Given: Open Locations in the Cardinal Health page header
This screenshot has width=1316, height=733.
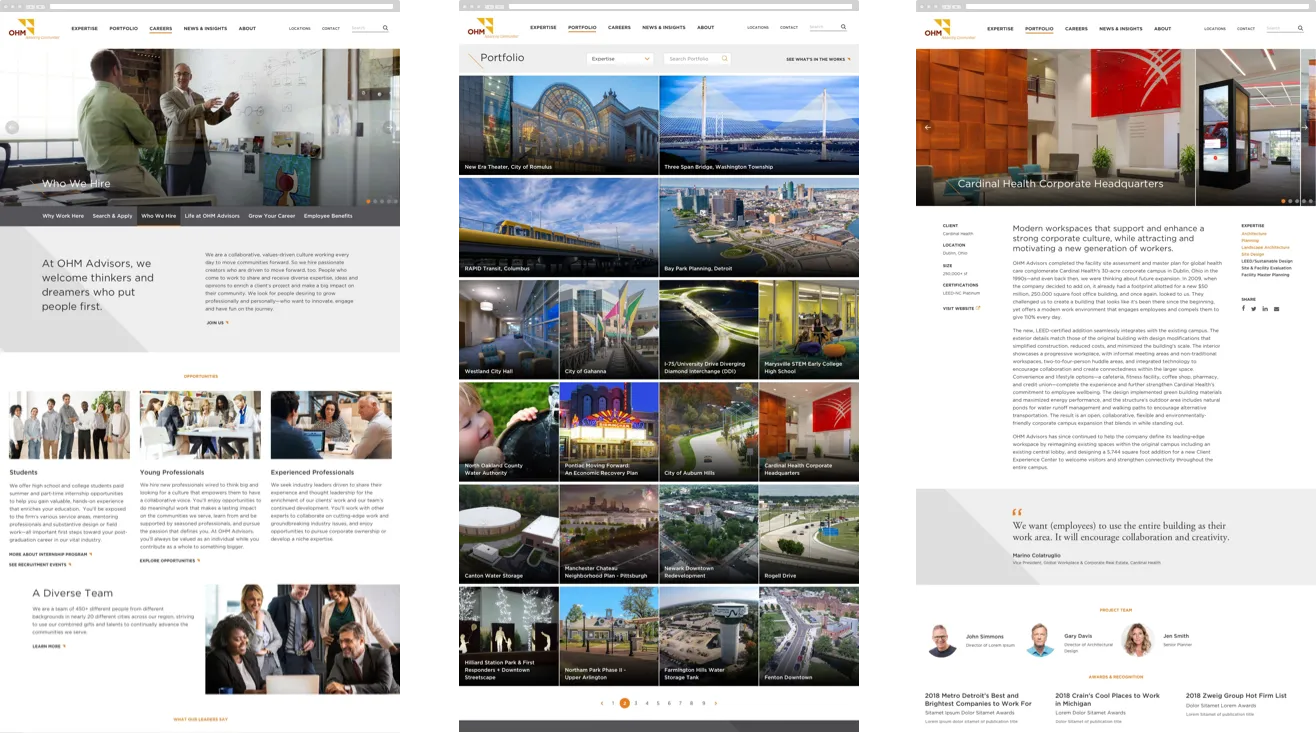Looking at the screenshot, I should coord(1215,28).
